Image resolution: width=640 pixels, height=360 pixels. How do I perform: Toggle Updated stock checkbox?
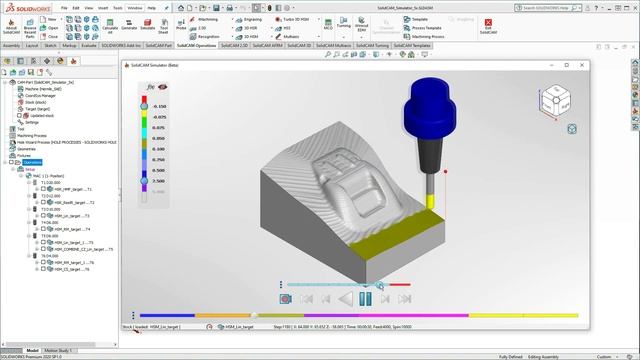[x=19, y=116]
